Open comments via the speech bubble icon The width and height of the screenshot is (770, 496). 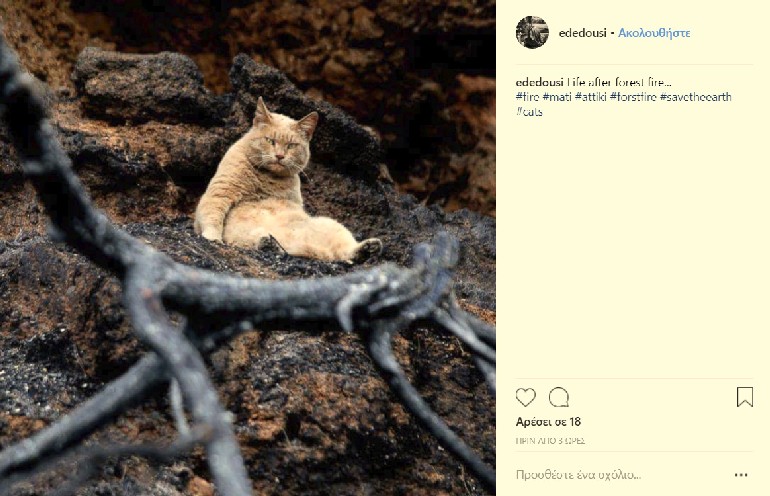pyautogui.click(x=559, y=397)
